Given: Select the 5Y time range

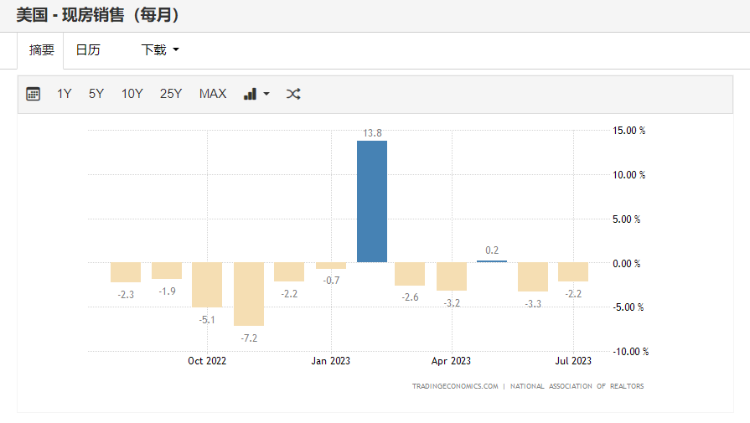Looking at the screenshot, I should [96, 94].
